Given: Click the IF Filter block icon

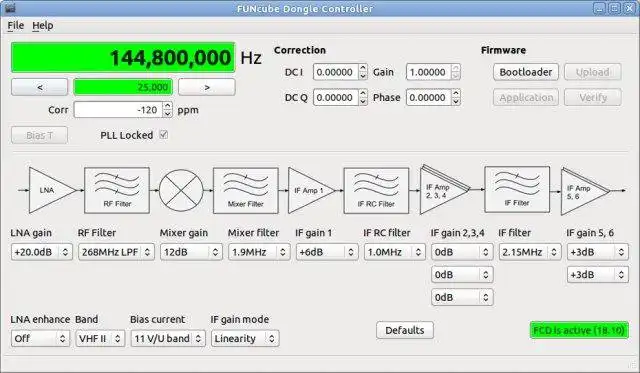Looking at the screenshot, I should coord(517,189).
